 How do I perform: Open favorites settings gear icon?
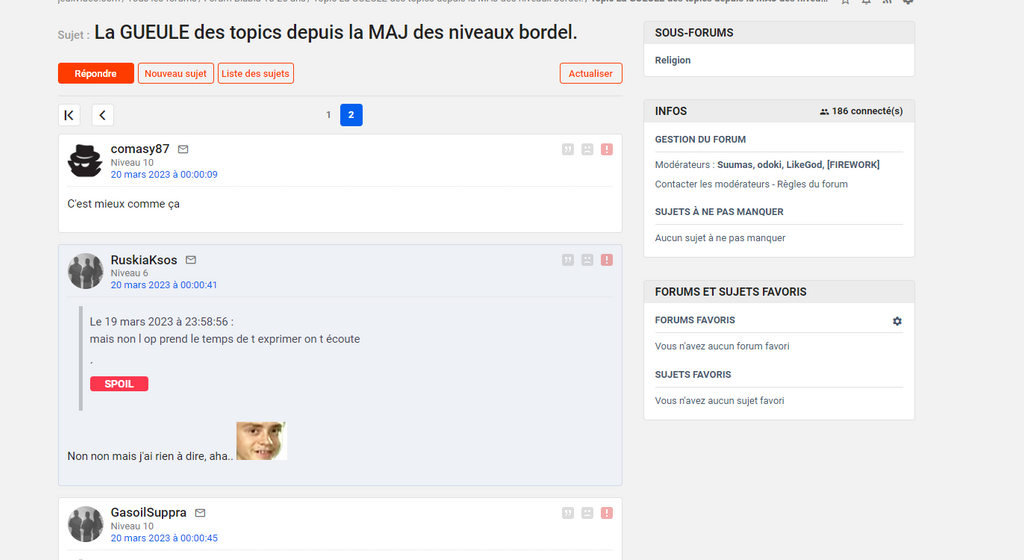pyautogui.click(x=897, y=321)
